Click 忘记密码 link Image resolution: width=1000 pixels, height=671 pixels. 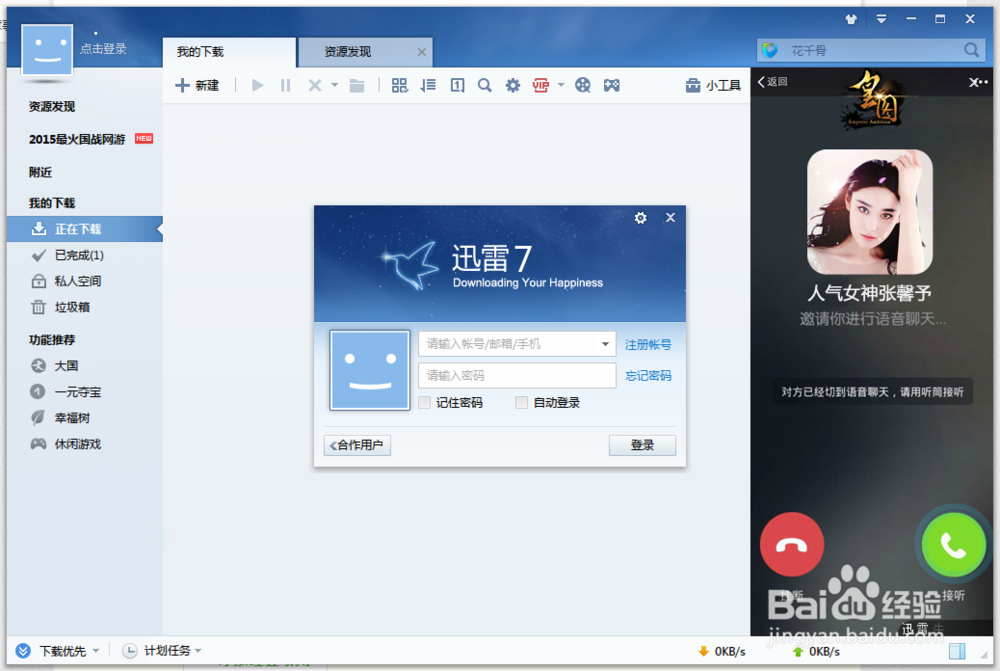(x=648, y=376)
